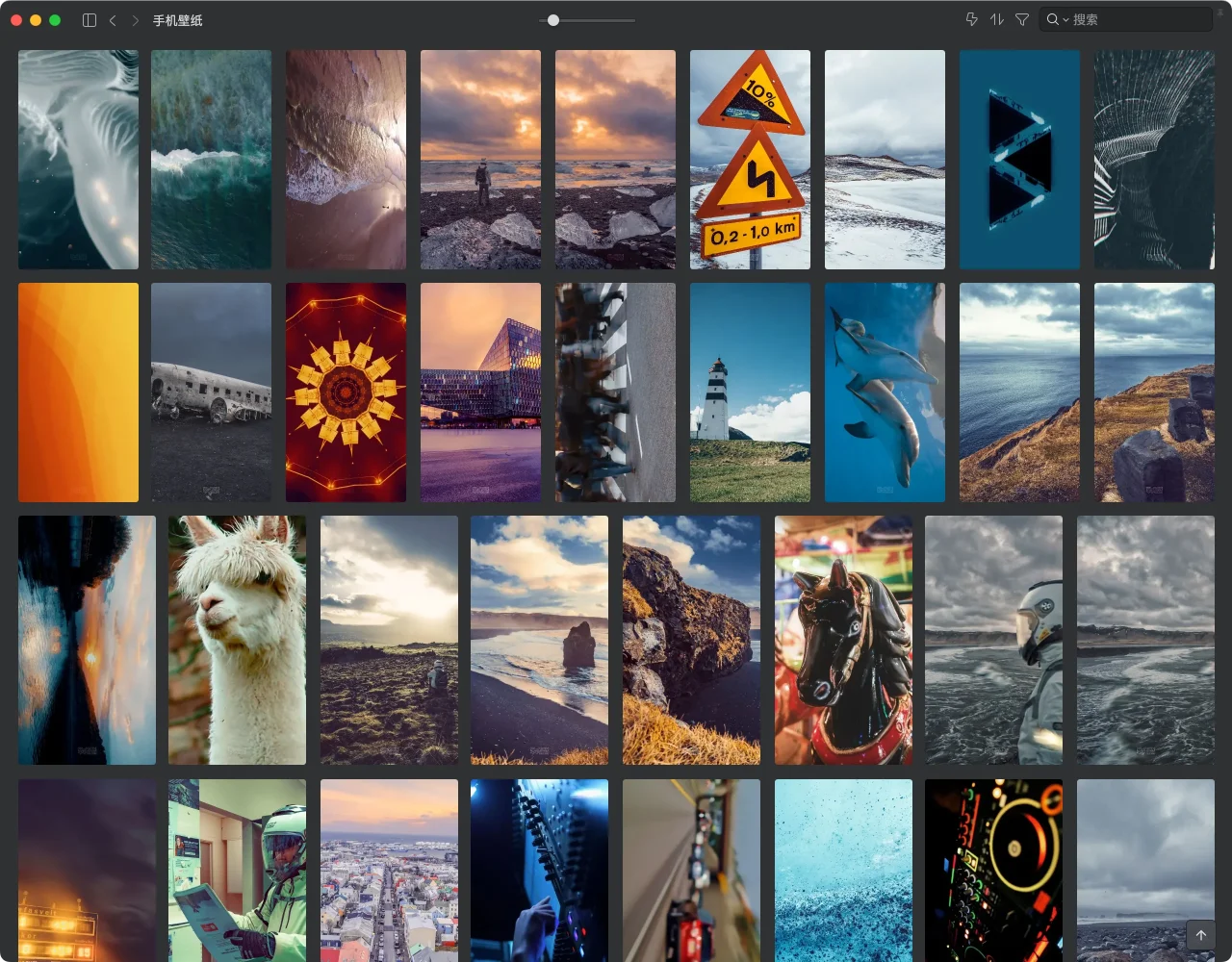Select the snowy hillside landscape photo

tap(885, 160)
